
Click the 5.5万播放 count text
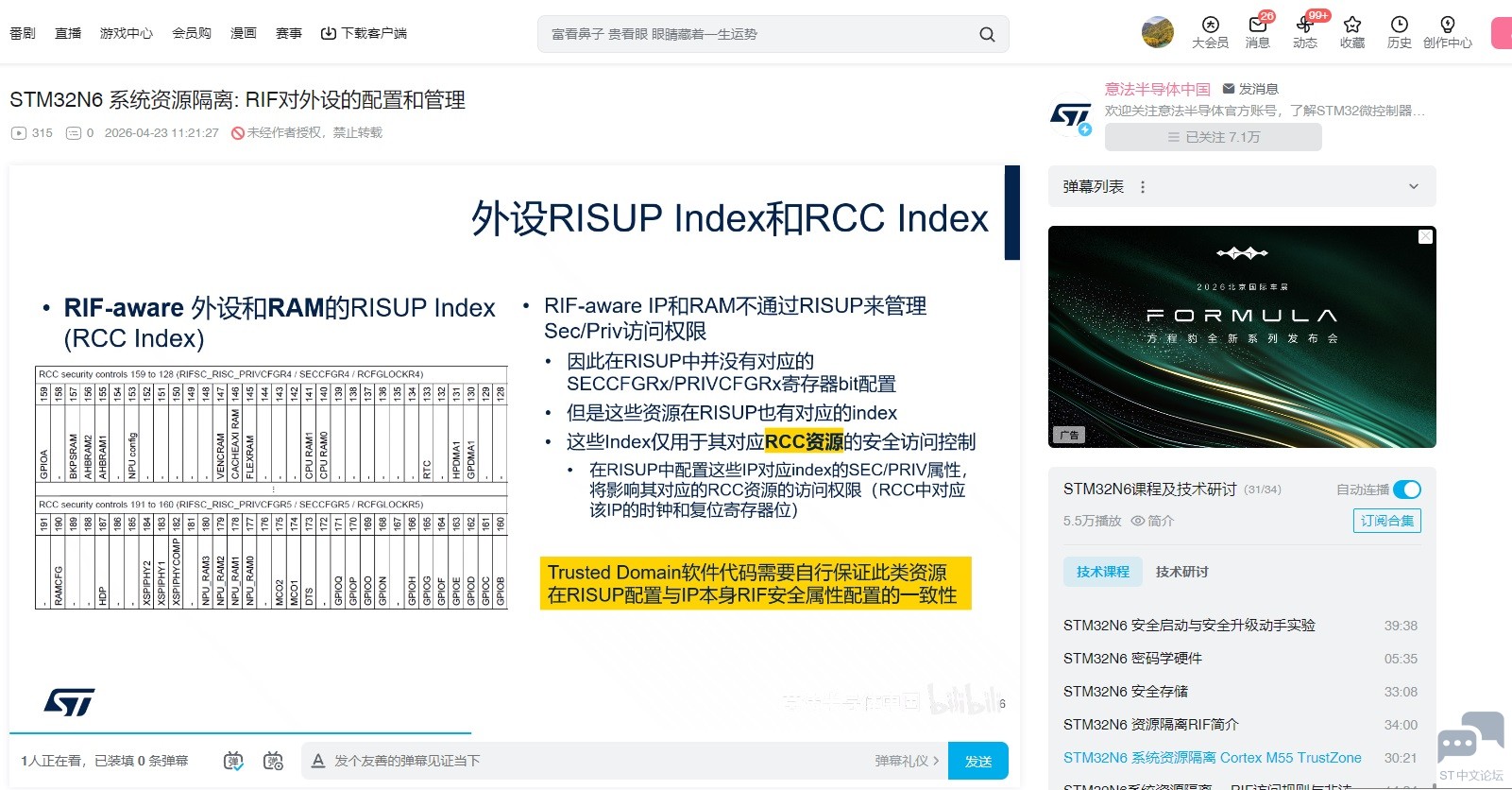pyautogui.click(x=1092, y=521)
